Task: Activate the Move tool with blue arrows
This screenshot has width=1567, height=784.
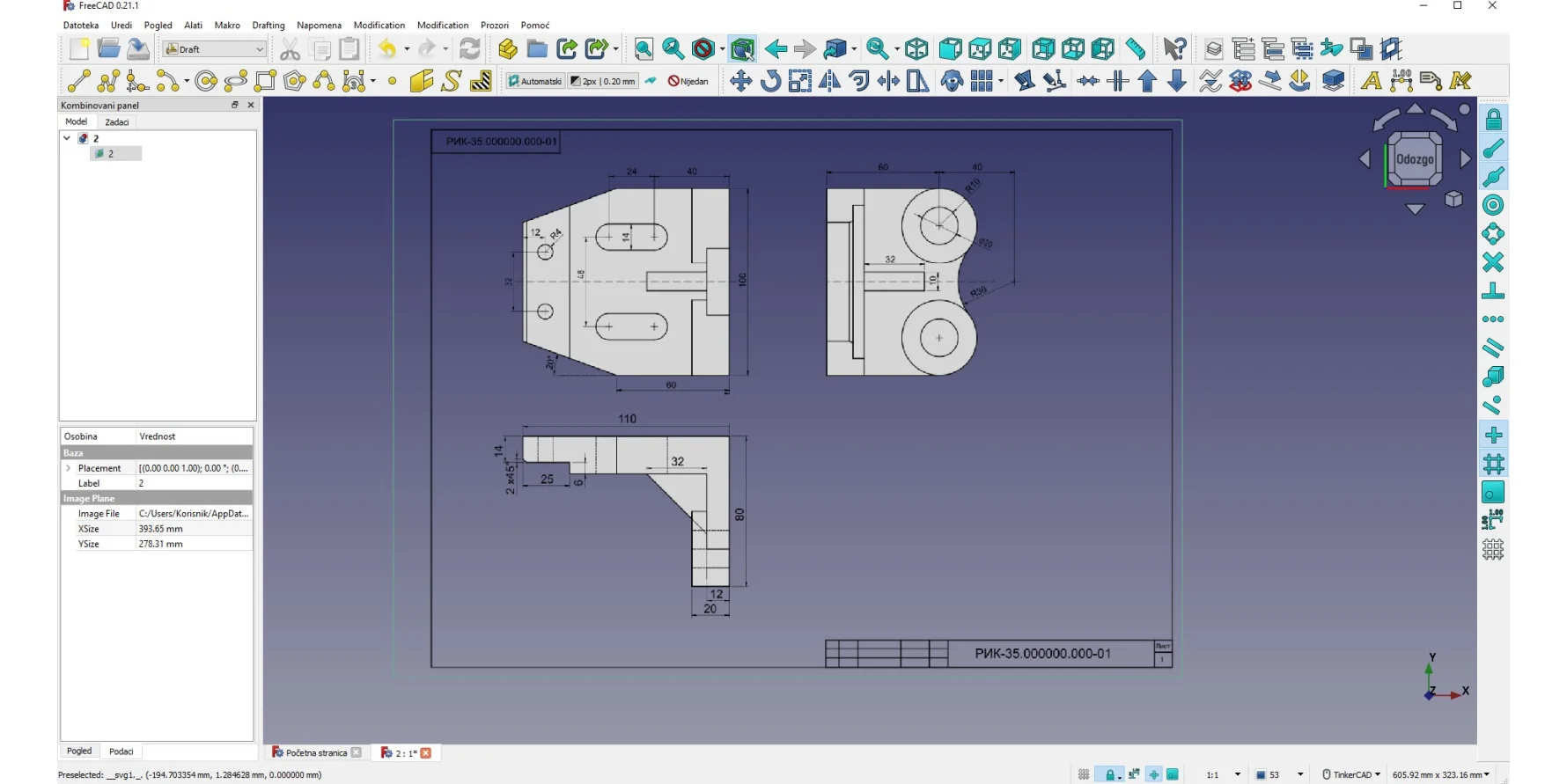Action: click(x=740, y=81)
